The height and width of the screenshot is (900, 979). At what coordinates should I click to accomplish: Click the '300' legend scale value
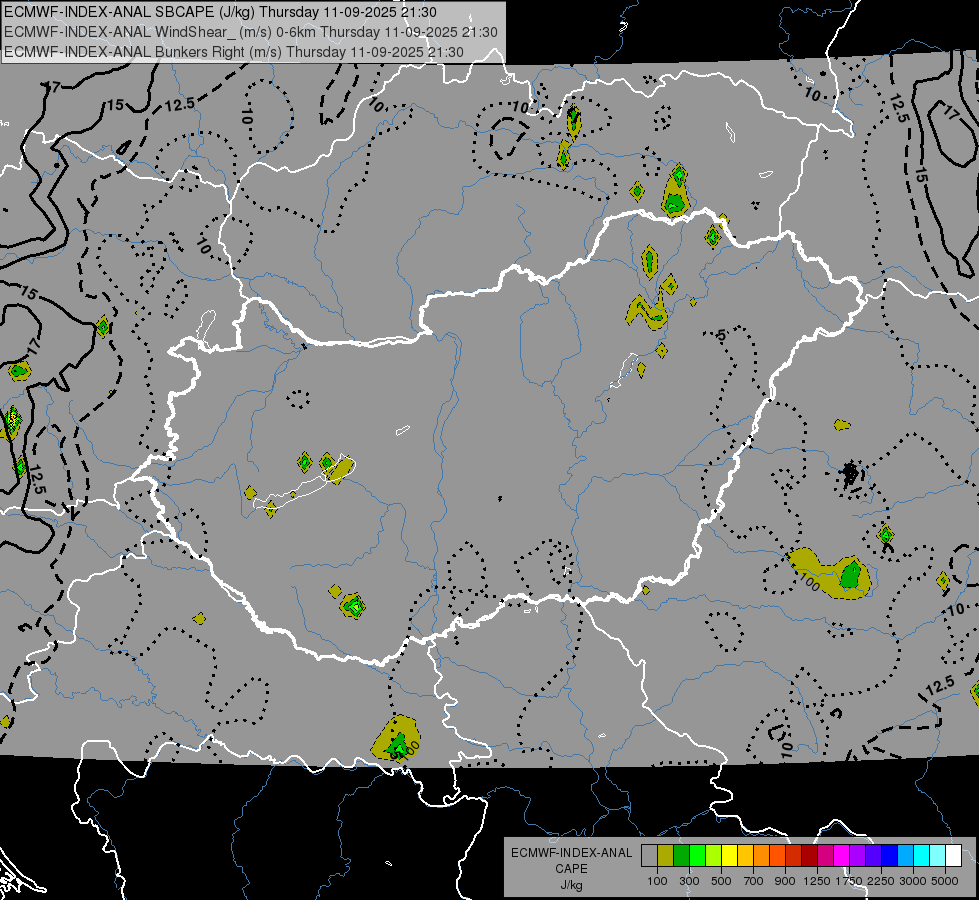tap(689, 881)
